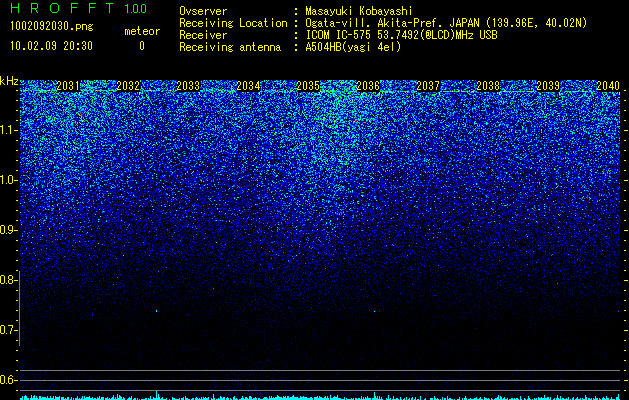Click the 0.8 kHz axis label
Viewport: 629px width, 400px height.
coord(8,280)
